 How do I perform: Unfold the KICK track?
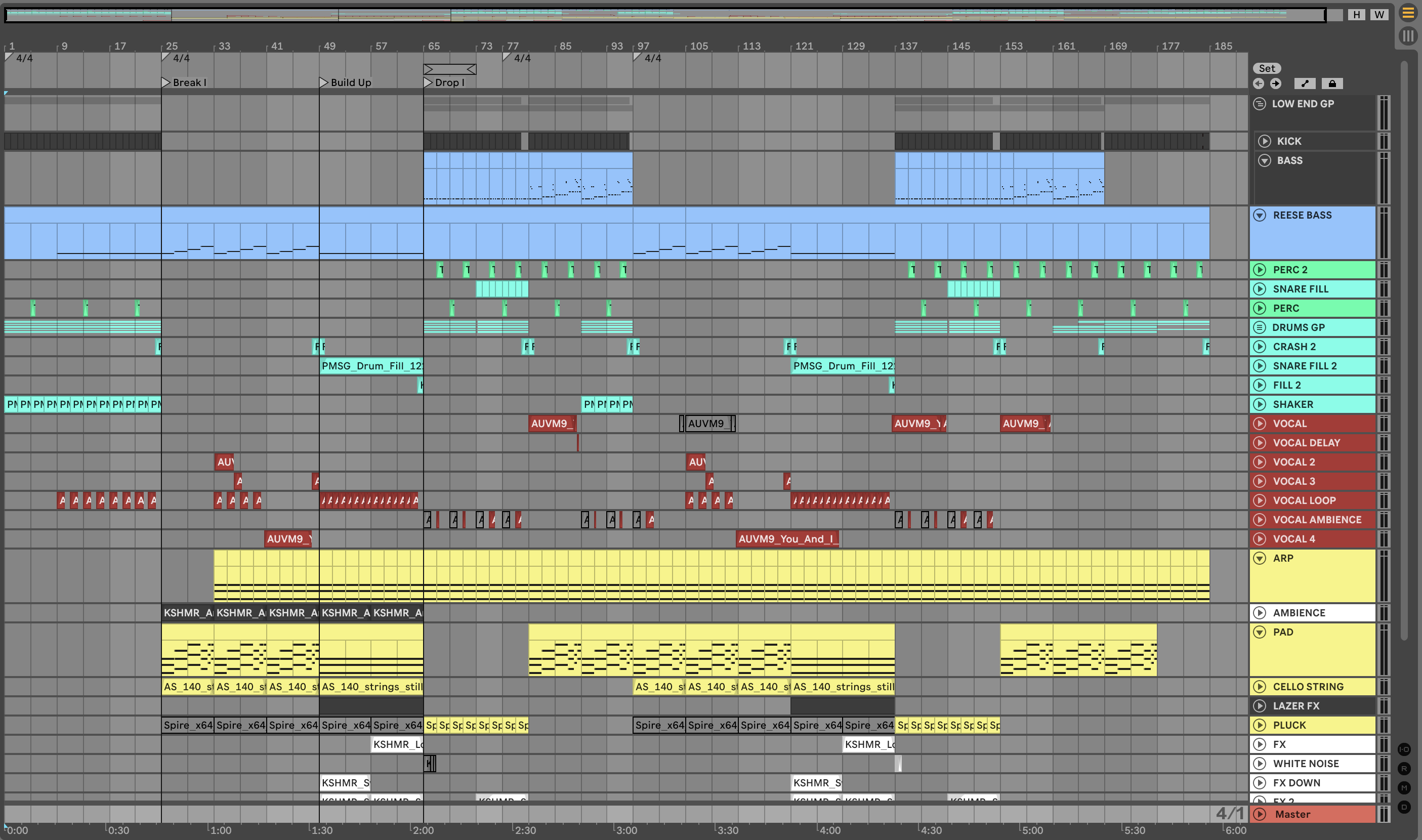coord(1264,141)
